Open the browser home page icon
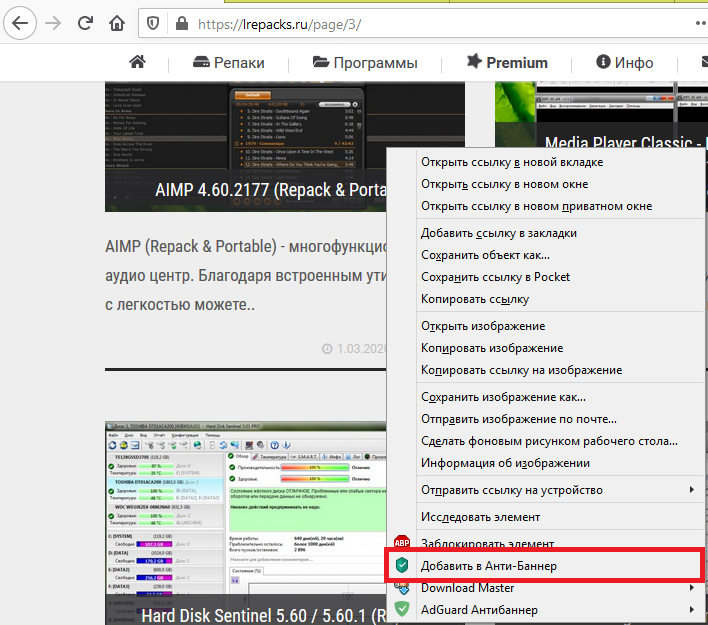The height and width of the screenshot is (625, 708). click(117, 23)
